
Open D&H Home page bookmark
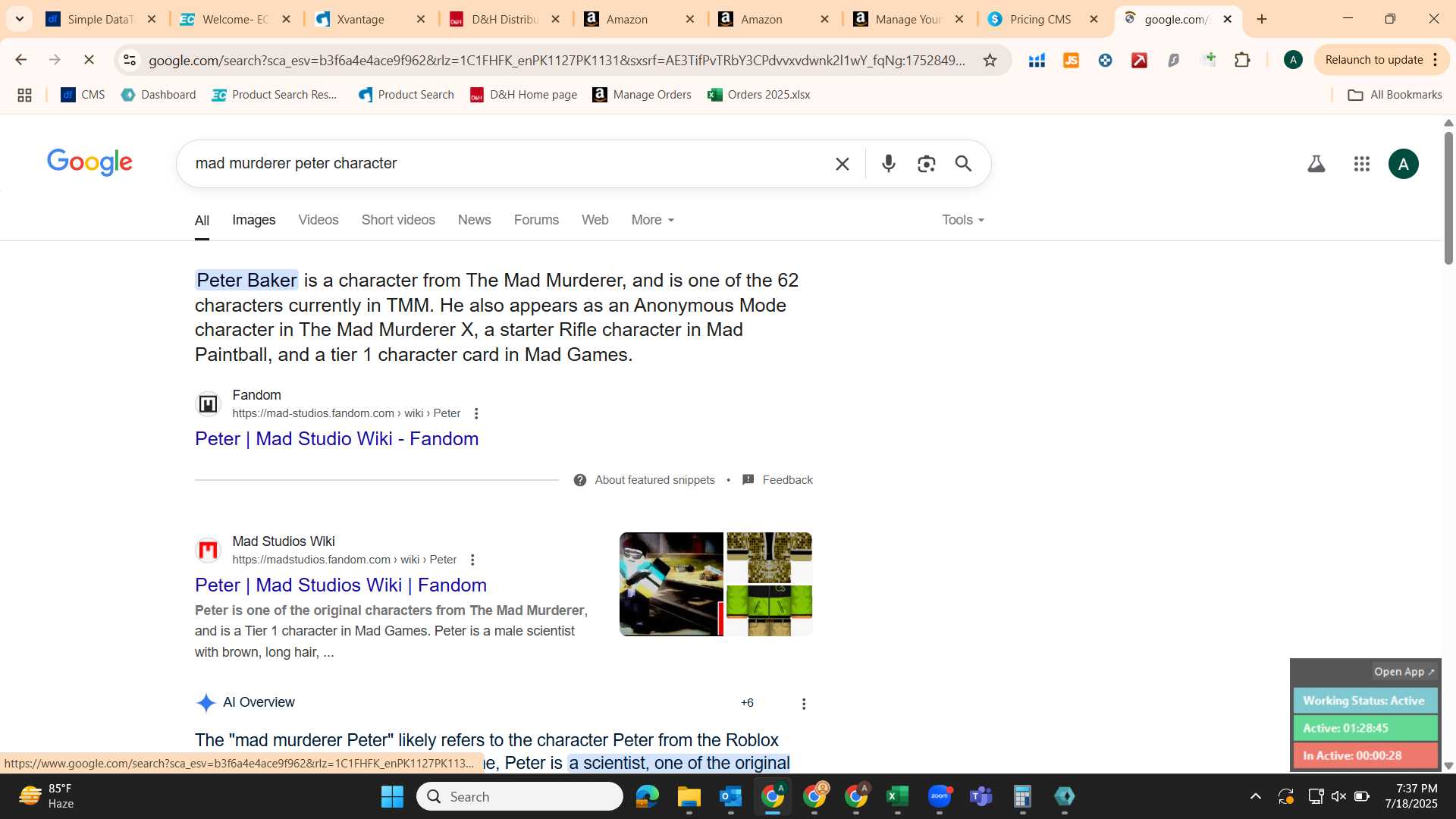(x=524, y=95)
